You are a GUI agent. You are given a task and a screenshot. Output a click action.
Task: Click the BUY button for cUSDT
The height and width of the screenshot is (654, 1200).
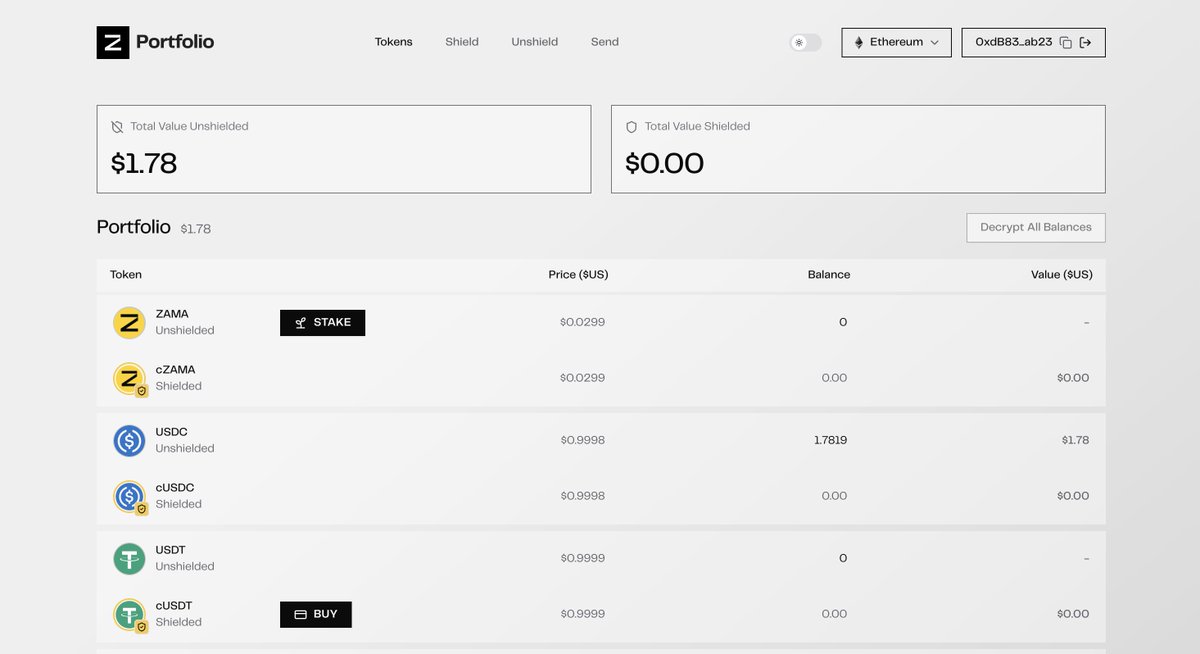(x=316, y=614)
